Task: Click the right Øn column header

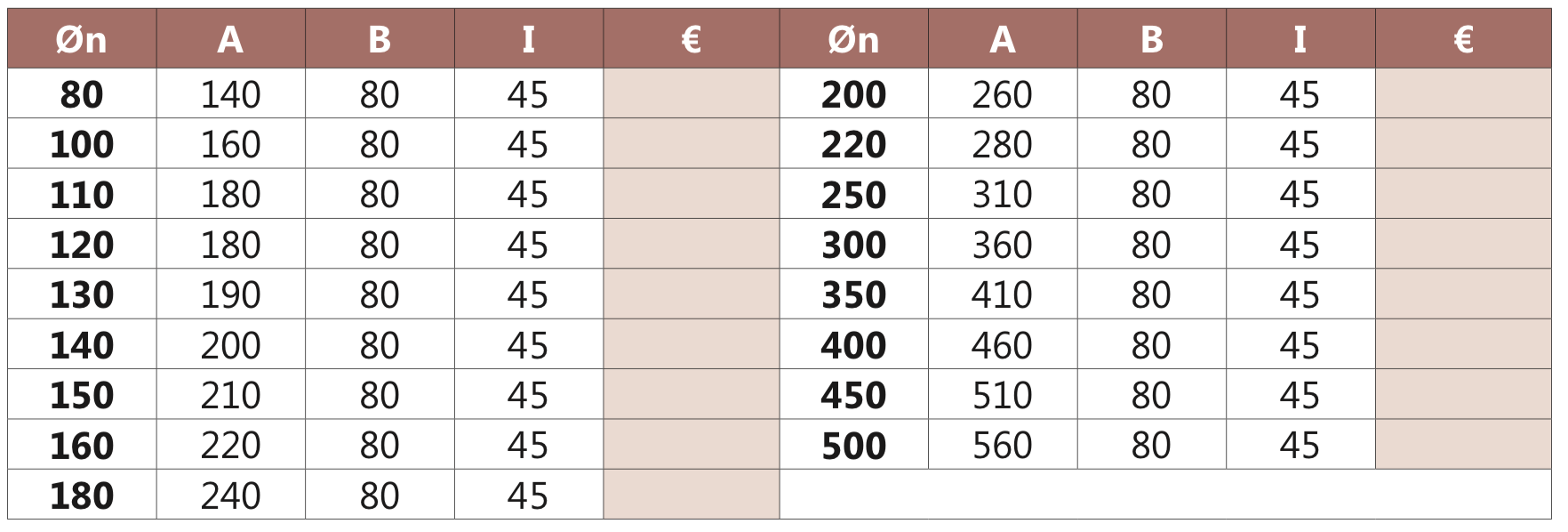Action: (853, 39)
